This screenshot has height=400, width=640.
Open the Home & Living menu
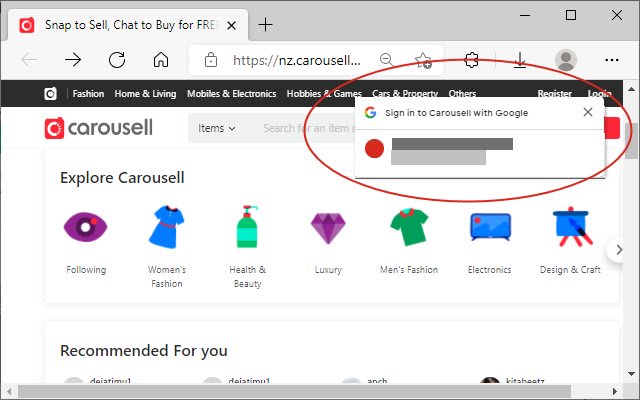click(145, 94)
